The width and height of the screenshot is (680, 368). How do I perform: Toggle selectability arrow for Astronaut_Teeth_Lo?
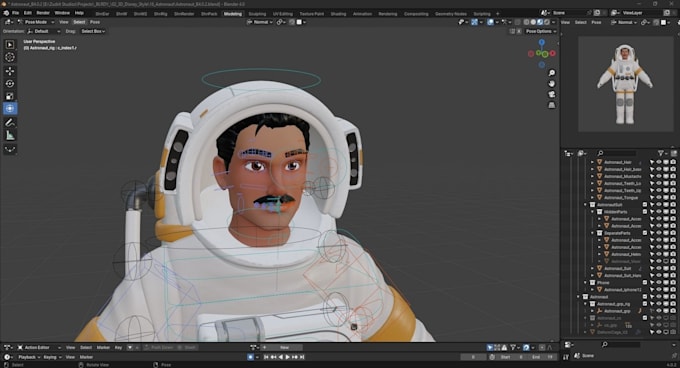652,183
